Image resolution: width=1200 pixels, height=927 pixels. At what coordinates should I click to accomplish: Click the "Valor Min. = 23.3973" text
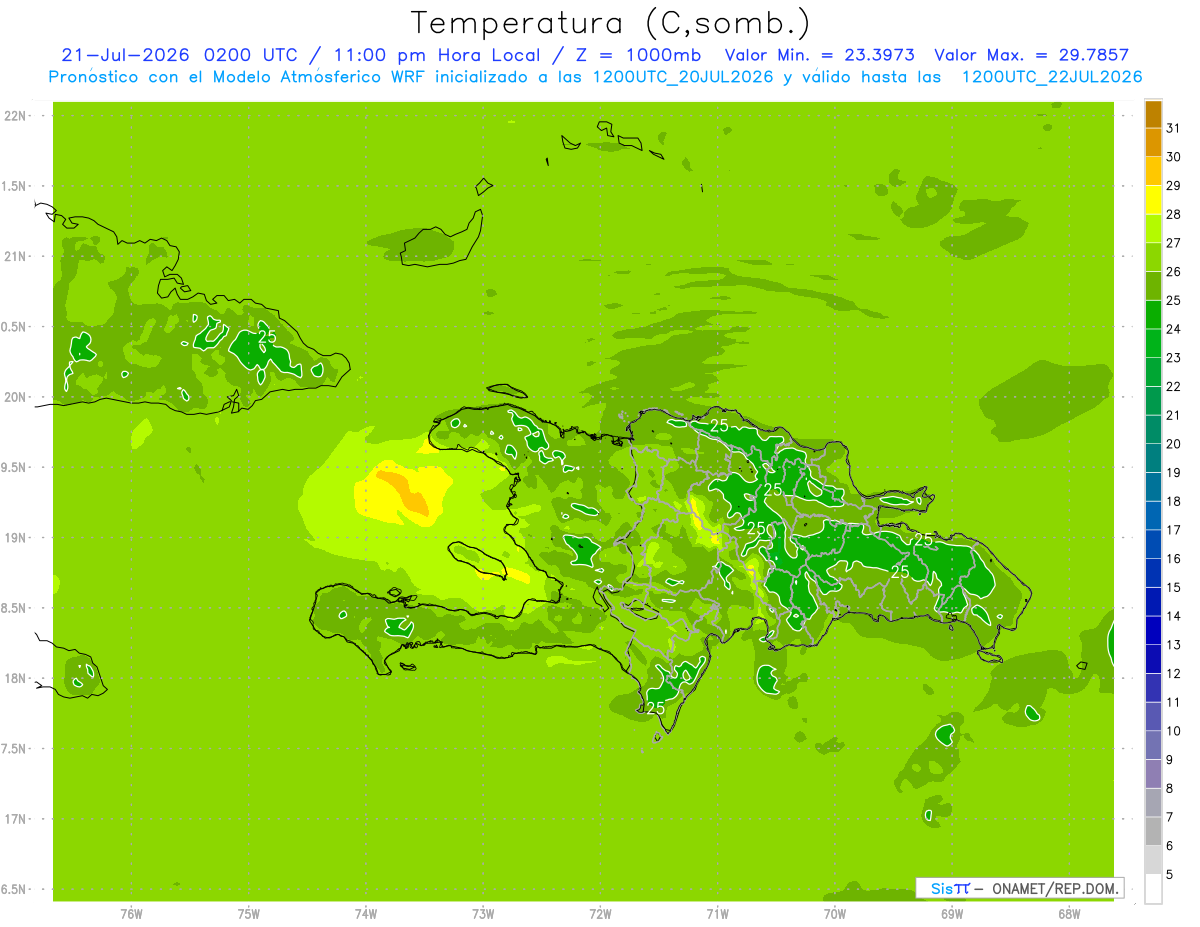pos(819,55)
